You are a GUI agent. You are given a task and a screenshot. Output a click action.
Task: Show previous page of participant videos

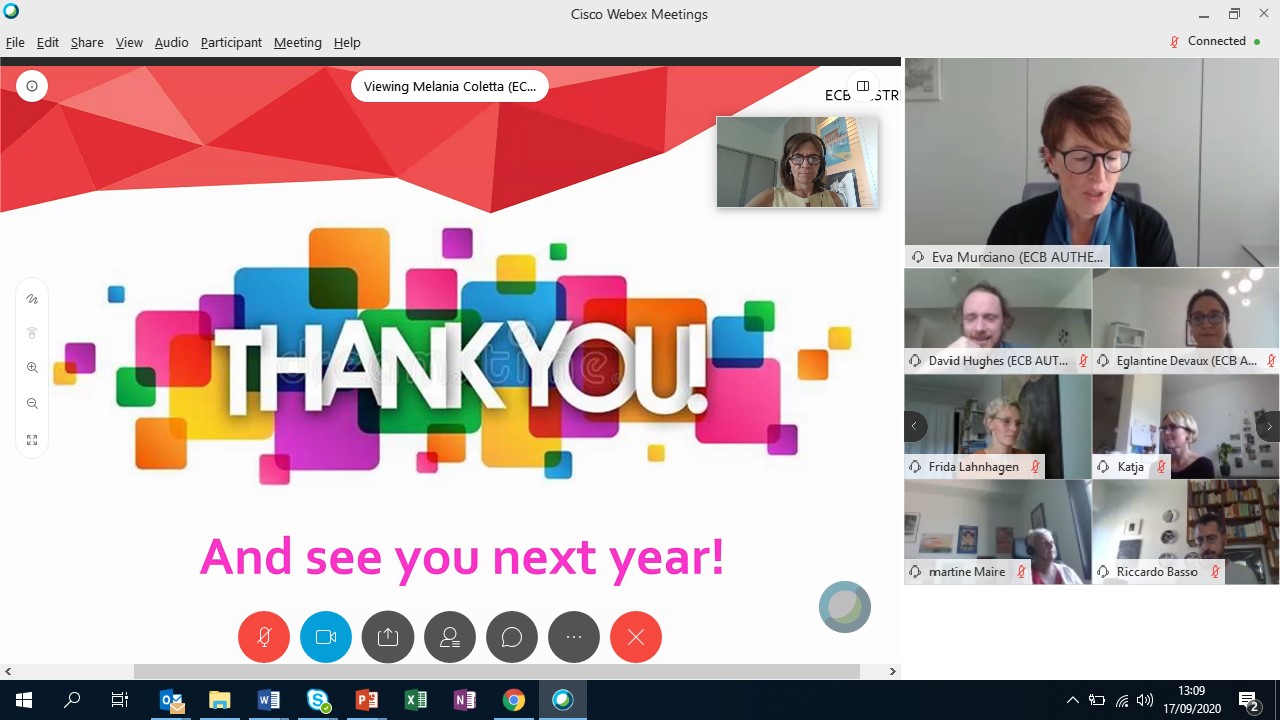(x=914, y=426)
